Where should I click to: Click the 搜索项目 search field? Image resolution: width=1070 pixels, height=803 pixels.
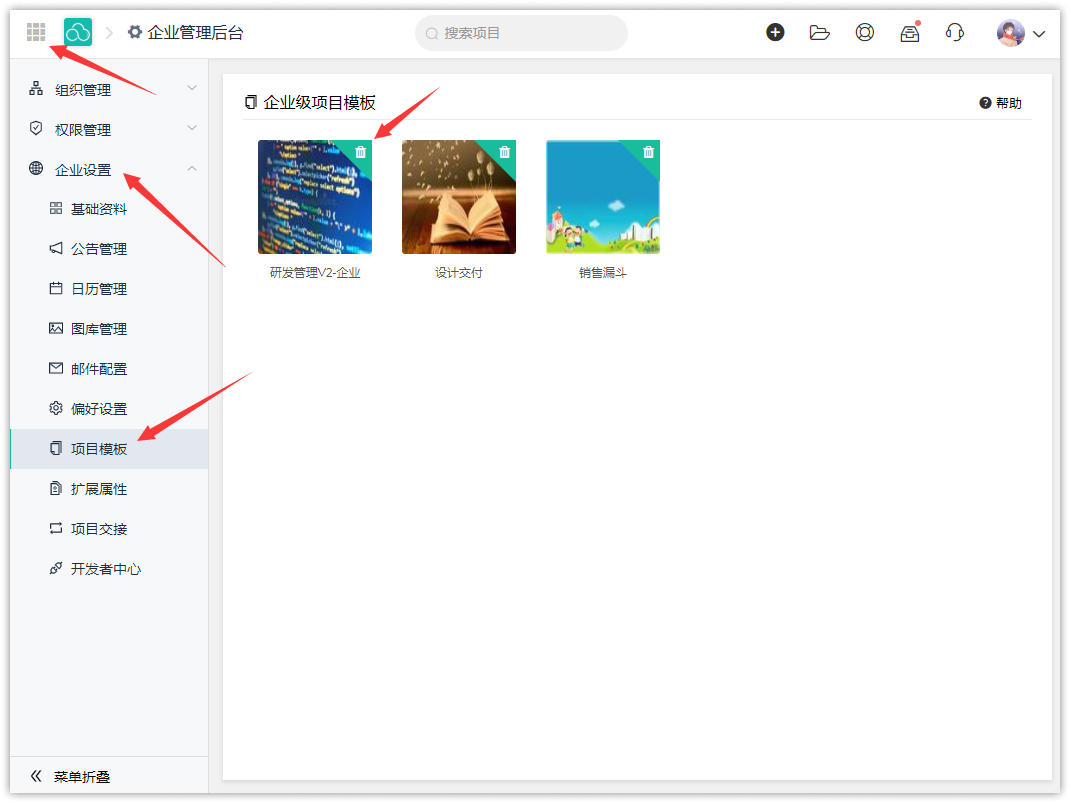(x=521, y=33)
